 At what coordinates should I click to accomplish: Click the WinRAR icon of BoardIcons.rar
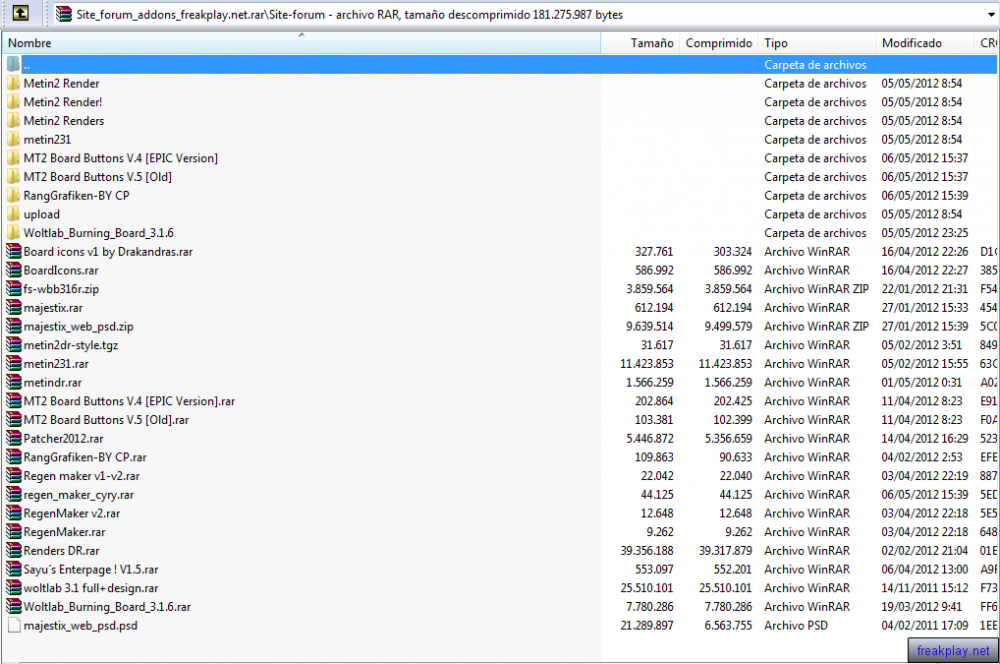point(13,270)
